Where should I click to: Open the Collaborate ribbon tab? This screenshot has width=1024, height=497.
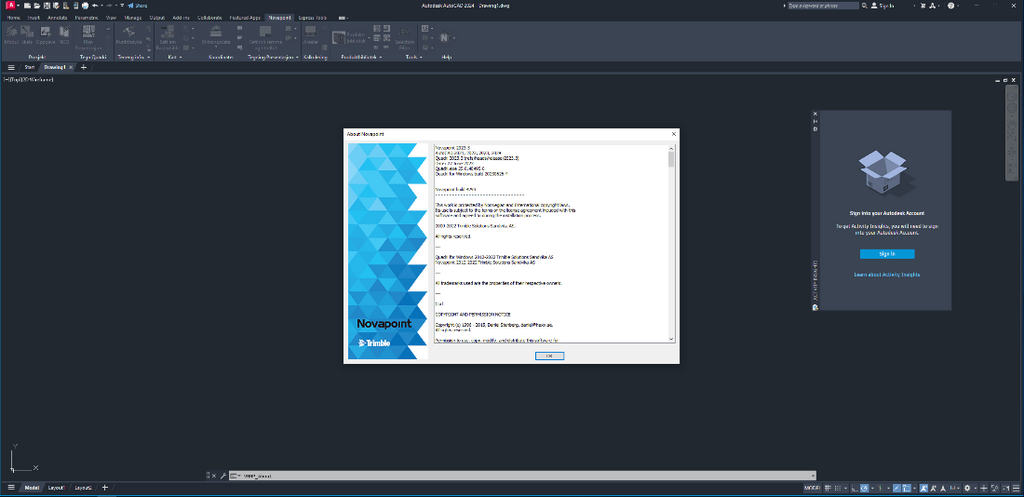[x=209, y=17]
